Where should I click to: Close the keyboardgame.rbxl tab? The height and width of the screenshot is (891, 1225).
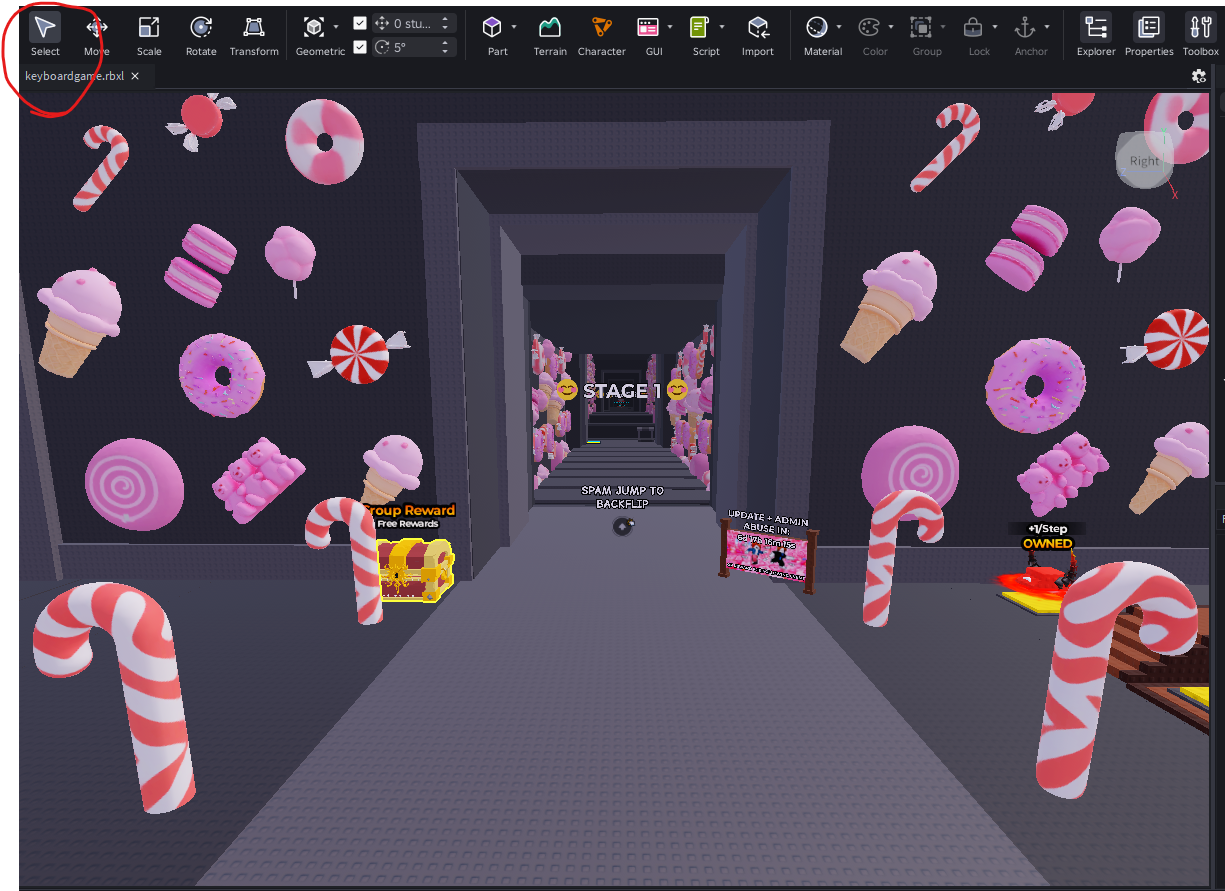(x=135, y=76)
